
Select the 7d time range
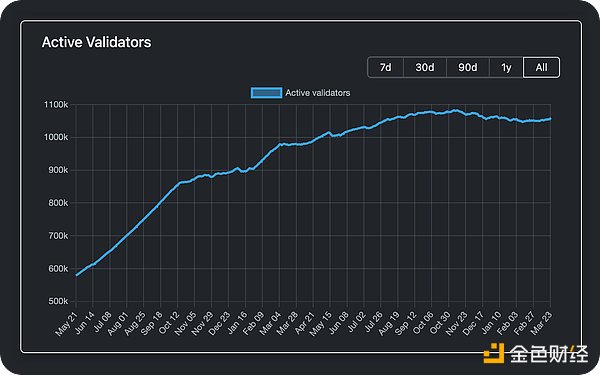(385, 67)
